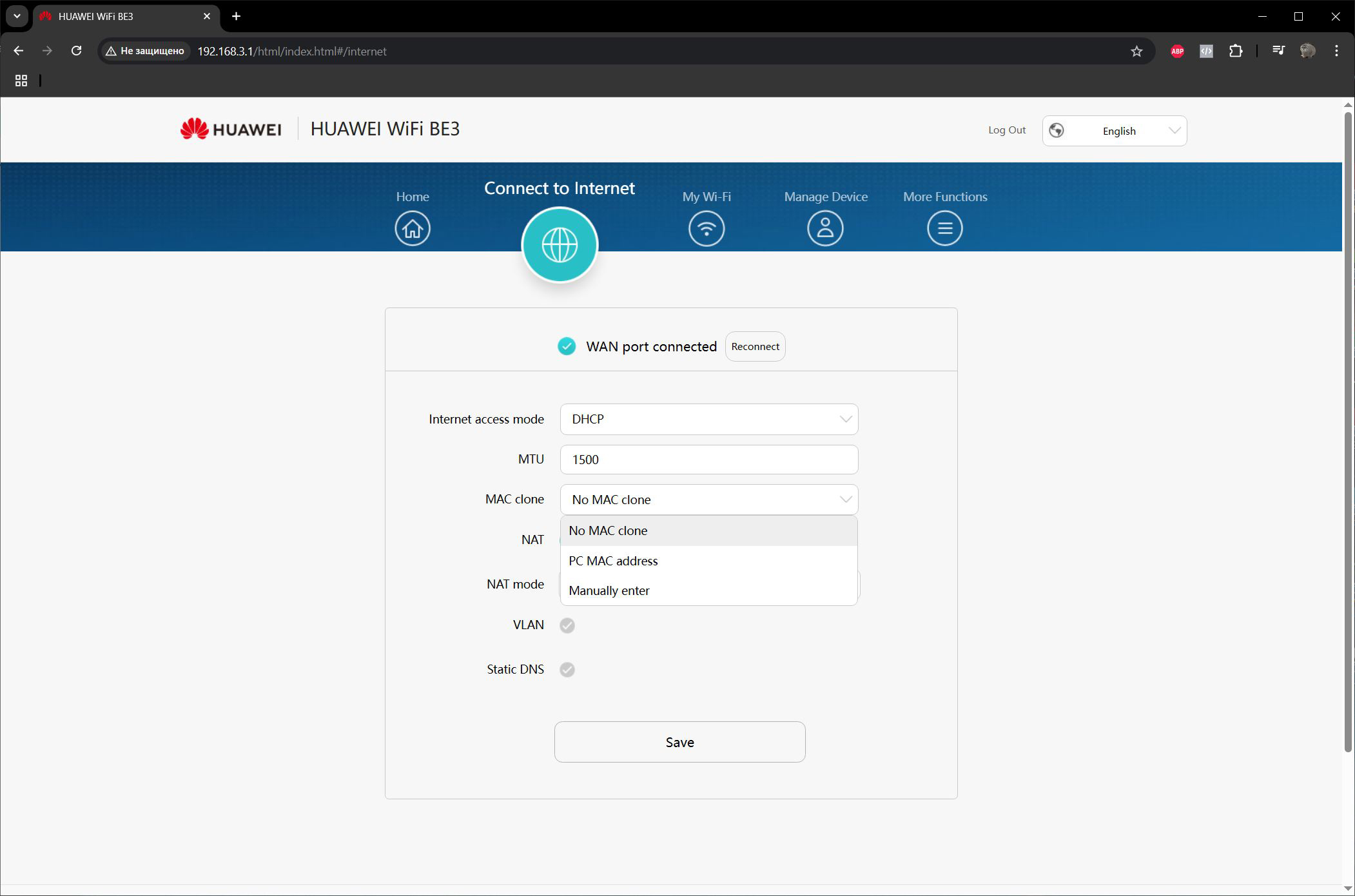This screenshot has width=1355, height=896.
Task: Reload the router page
Action: point(76,51)
